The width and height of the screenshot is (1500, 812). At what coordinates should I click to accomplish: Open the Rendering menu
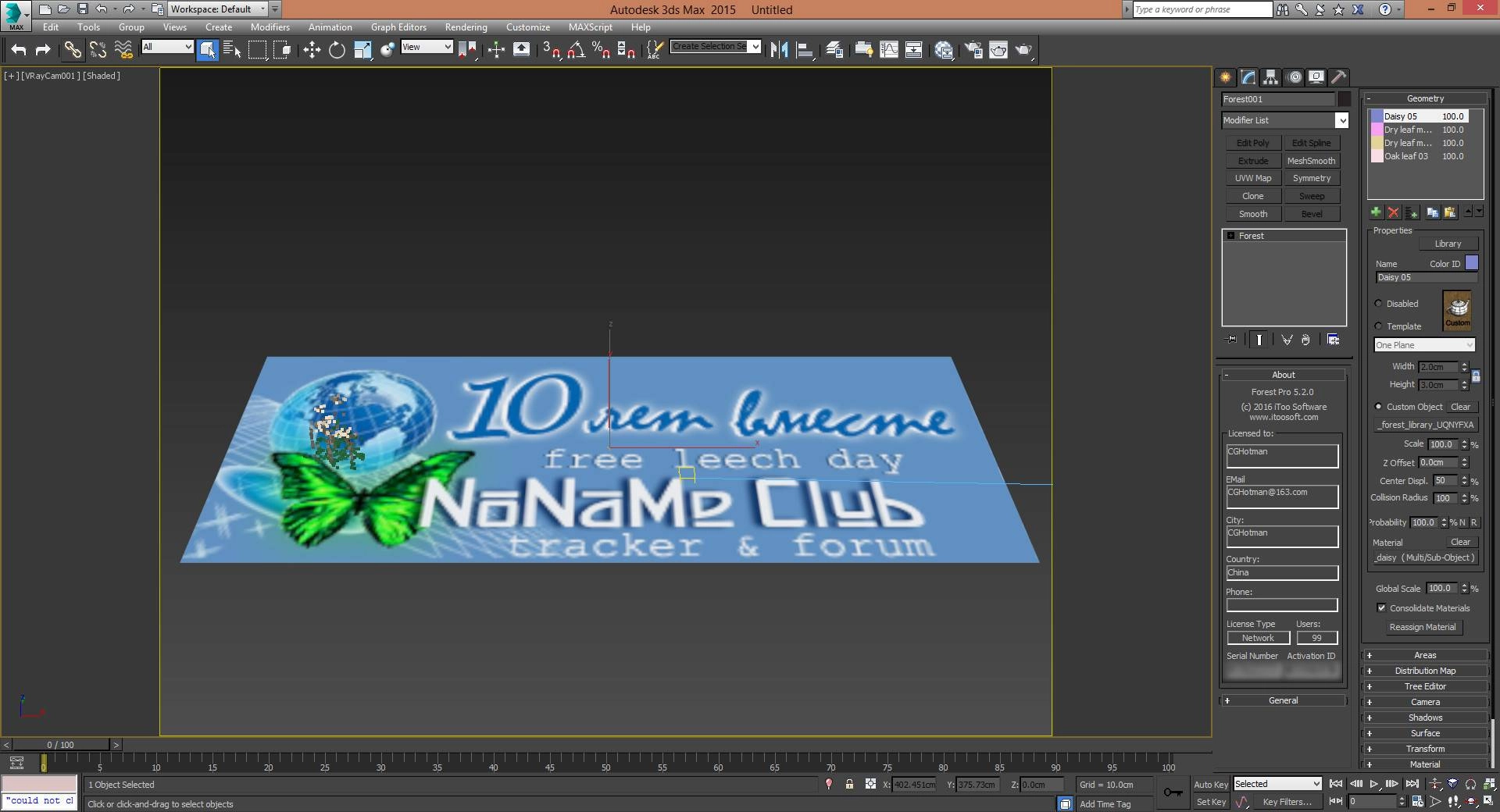point(466,27)
